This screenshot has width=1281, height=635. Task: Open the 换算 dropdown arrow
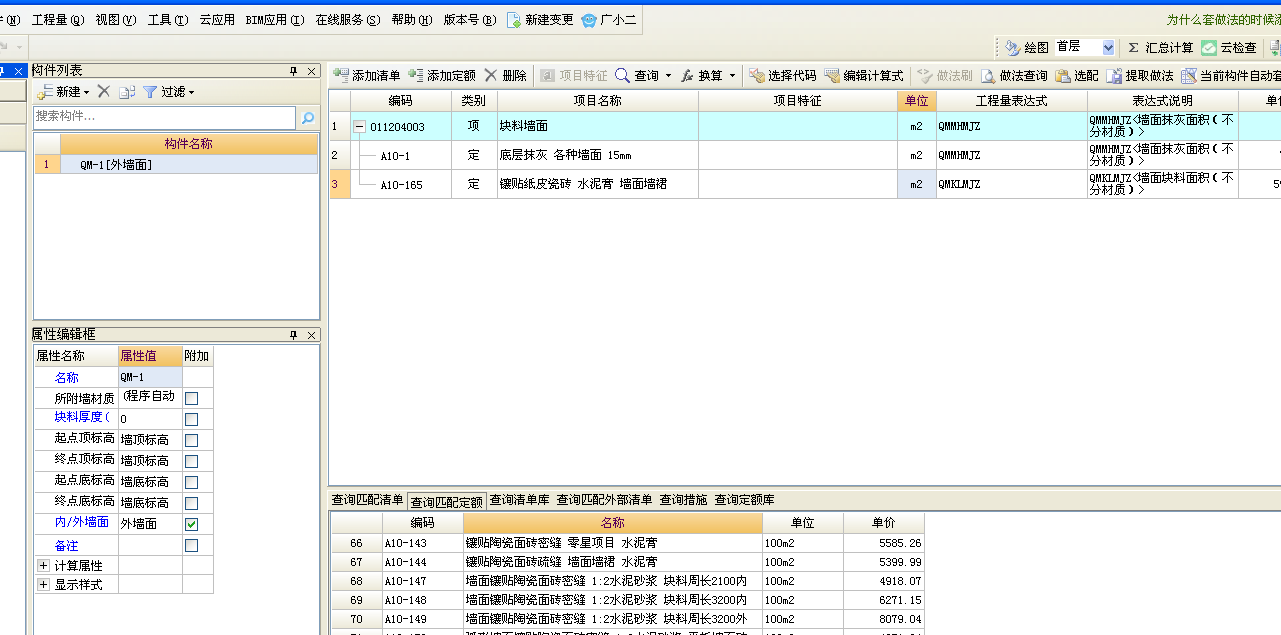click(732, 75)
